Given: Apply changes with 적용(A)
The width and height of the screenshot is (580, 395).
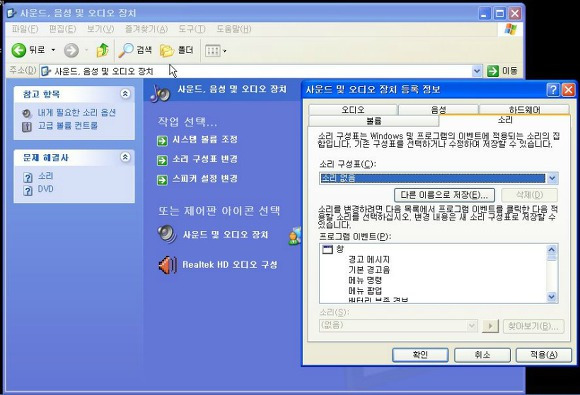Looking at the screenshot, I should click(x=543, y=355).
